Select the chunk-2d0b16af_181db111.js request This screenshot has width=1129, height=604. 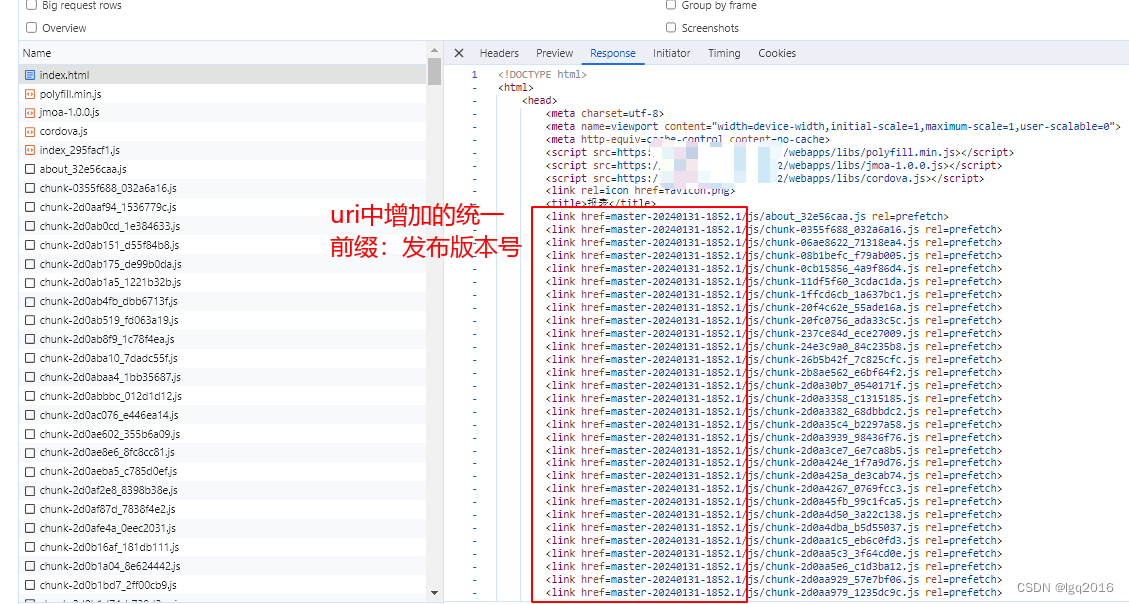pos(223,547)
